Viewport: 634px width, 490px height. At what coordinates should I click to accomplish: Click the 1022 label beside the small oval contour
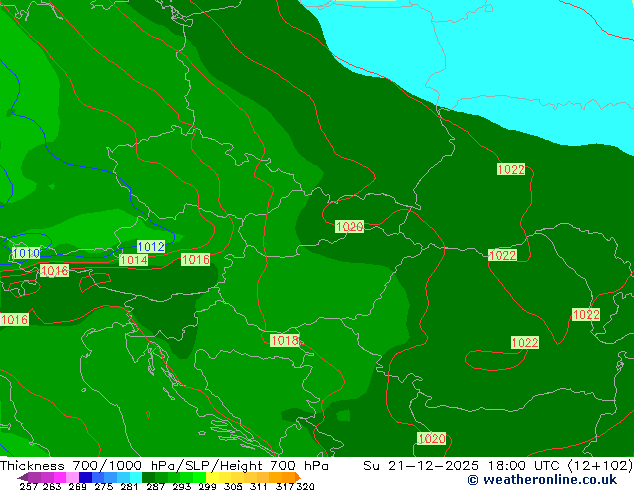click(x=525, y=342)
